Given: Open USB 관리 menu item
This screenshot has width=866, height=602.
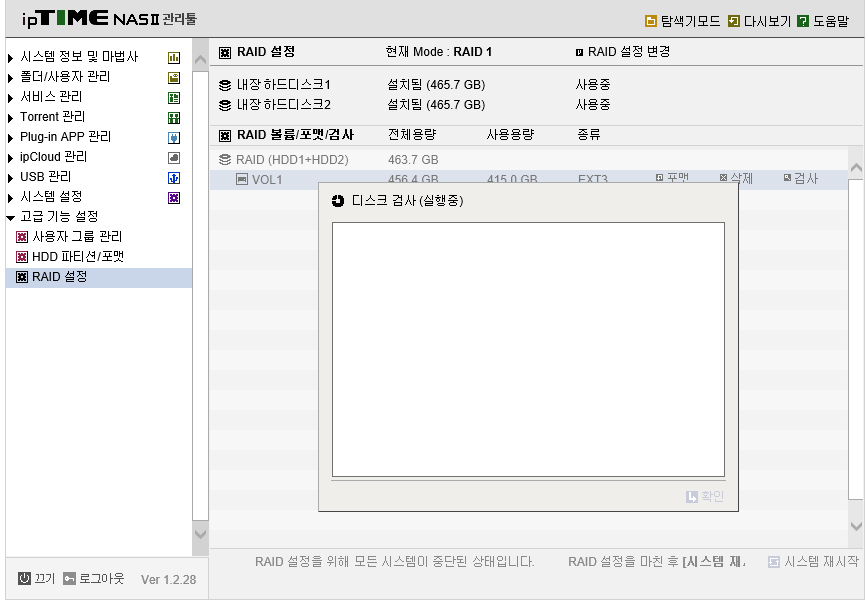Looking at the screenshot, I should [x=45, y=177].
